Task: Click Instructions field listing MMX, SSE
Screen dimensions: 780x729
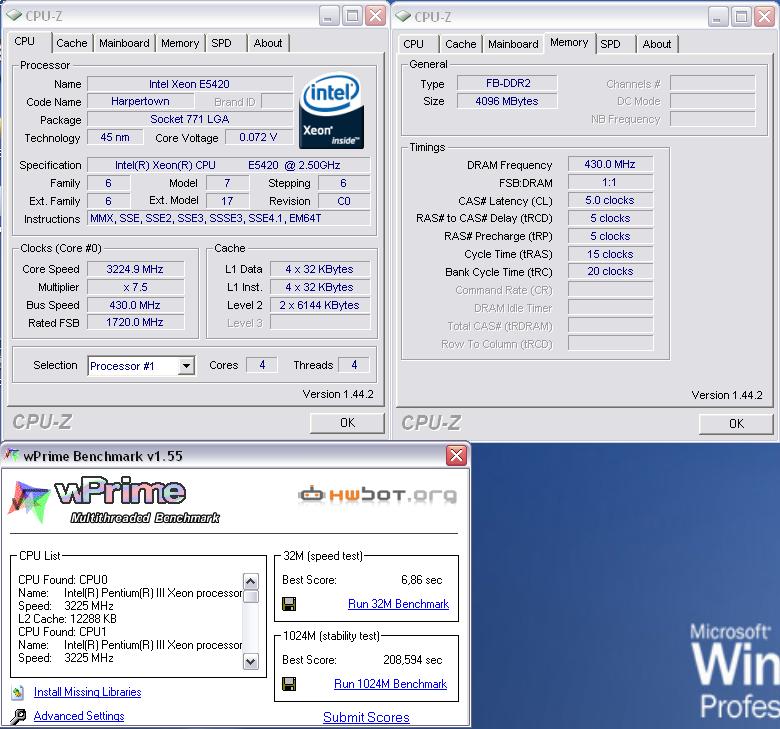Action: (229, 218)
